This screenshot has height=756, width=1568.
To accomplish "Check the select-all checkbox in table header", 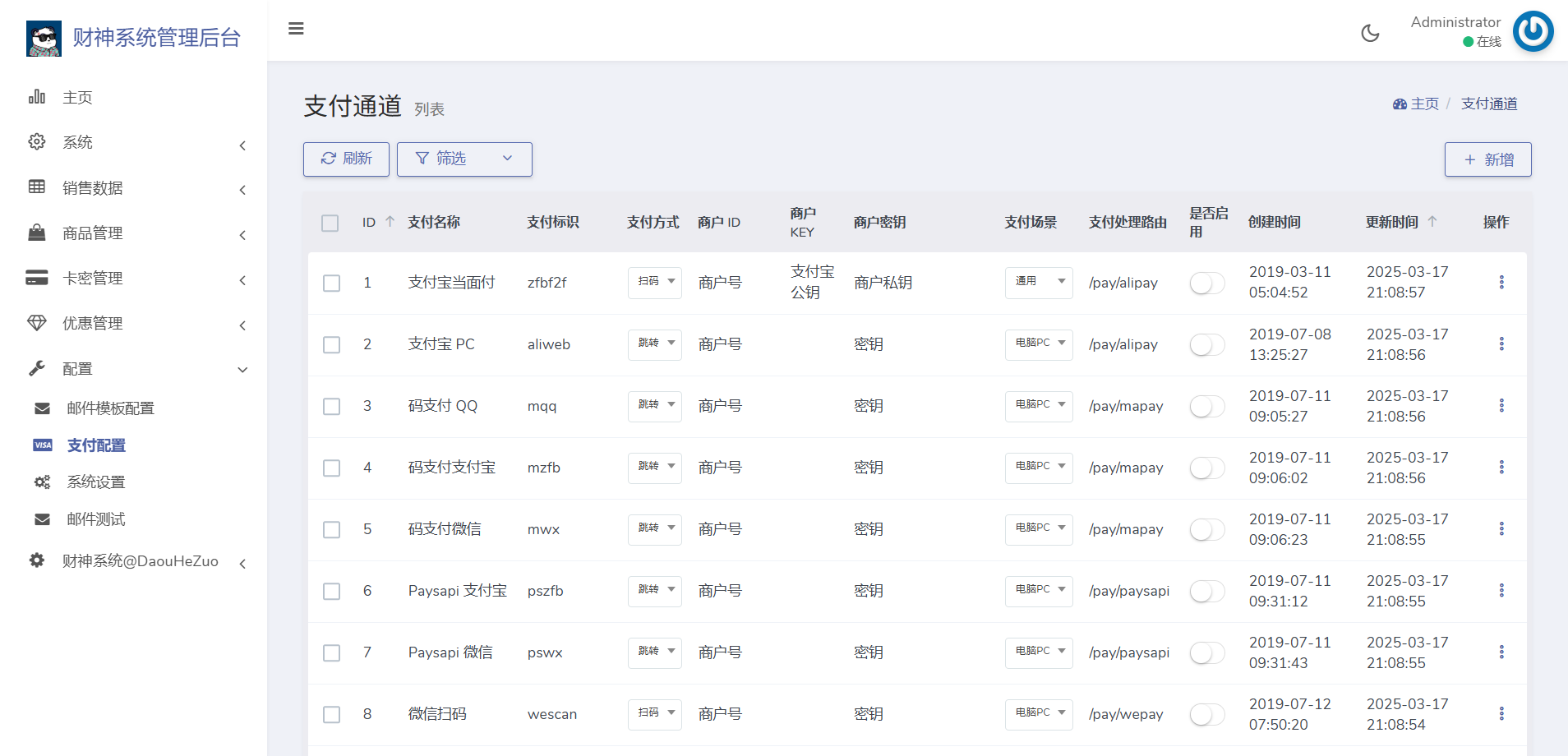I will (330, 223).
